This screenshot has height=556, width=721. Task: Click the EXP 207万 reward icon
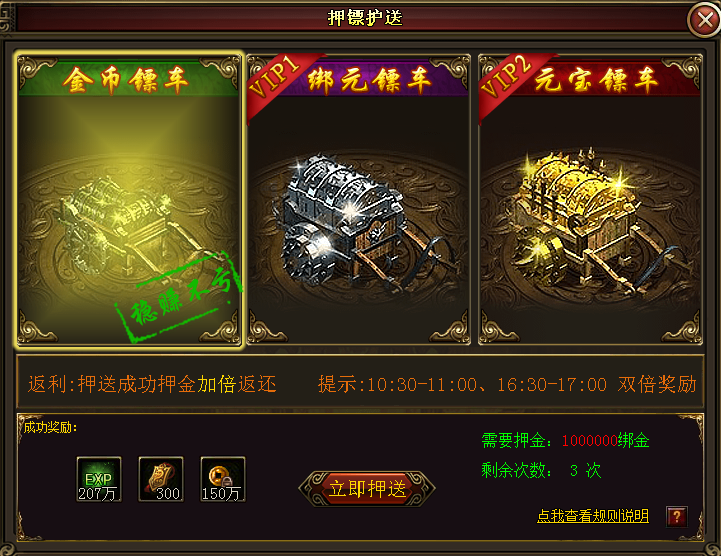(x=99, y=479)
